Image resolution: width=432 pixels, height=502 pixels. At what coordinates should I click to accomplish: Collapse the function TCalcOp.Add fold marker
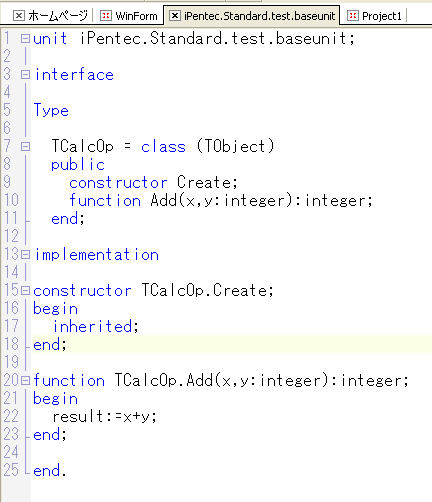click(25, 381)
